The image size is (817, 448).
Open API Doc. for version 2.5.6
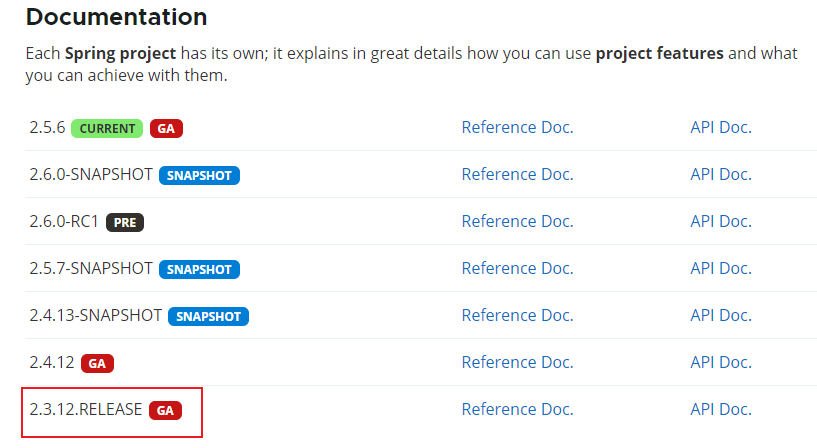721,128
